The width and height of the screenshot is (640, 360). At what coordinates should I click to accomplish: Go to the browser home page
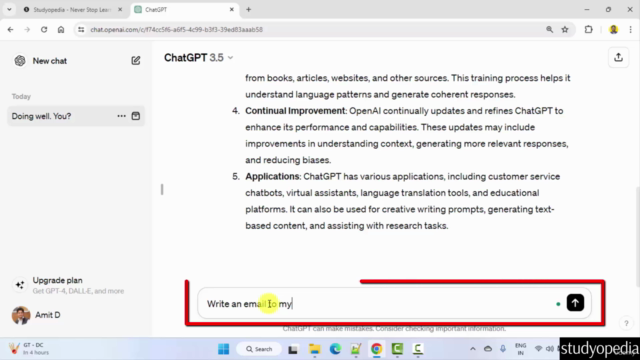61,29
